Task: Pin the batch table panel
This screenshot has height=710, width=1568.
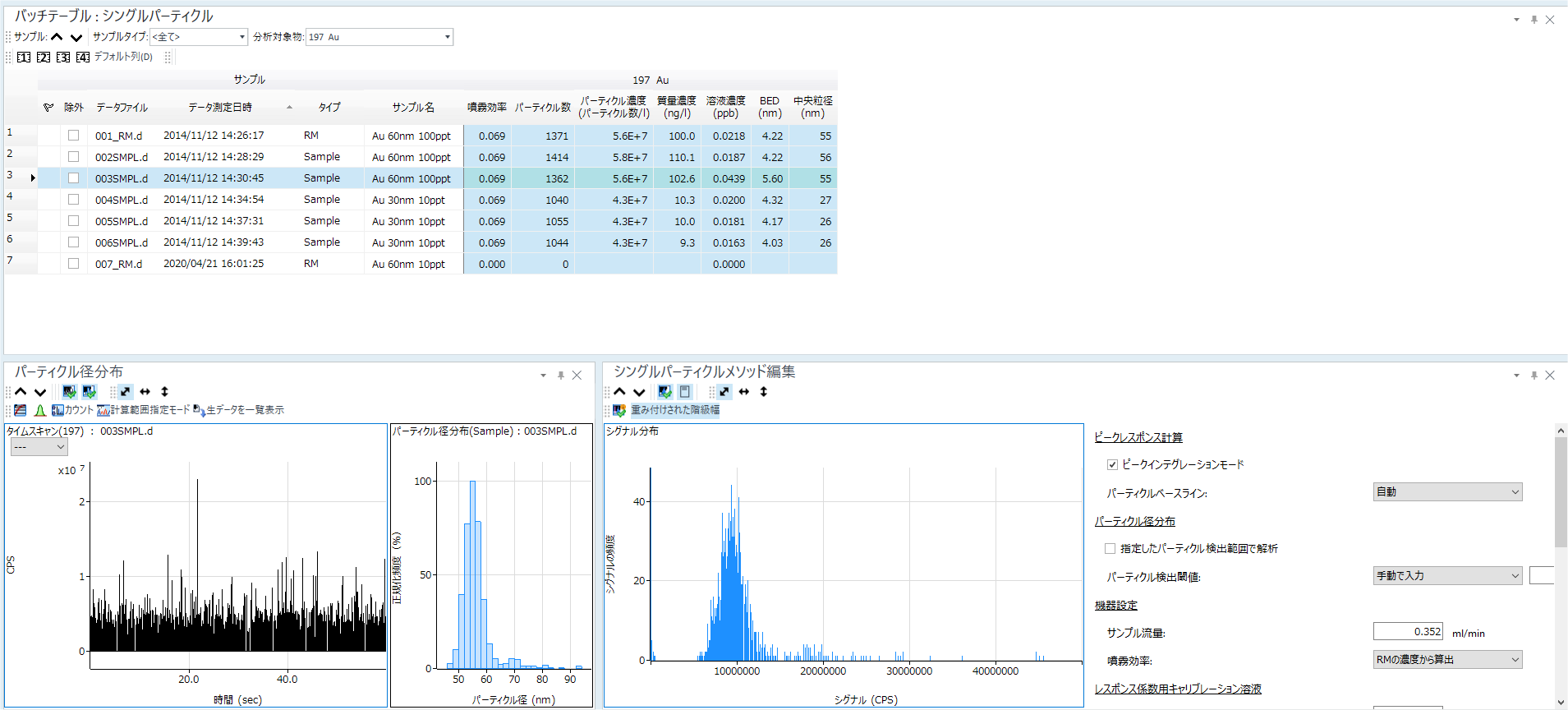Action: pyautogui.click(x=1534, y=20)
